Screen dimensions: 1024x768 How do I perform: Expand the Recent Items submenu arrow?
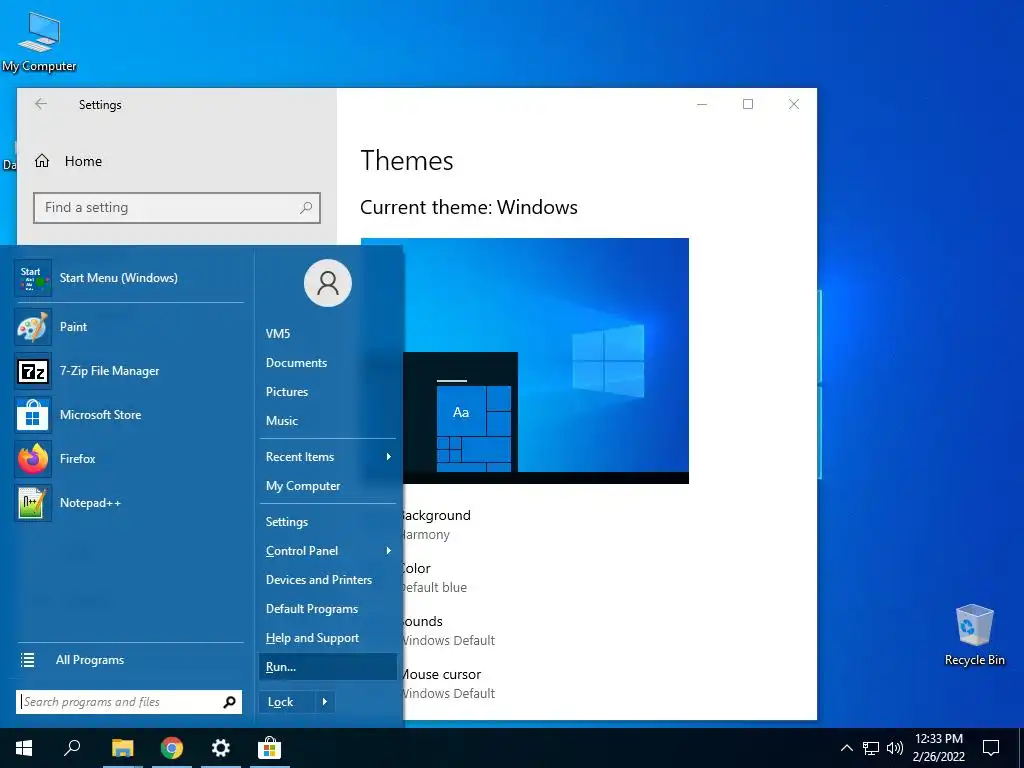click(389, 456)
